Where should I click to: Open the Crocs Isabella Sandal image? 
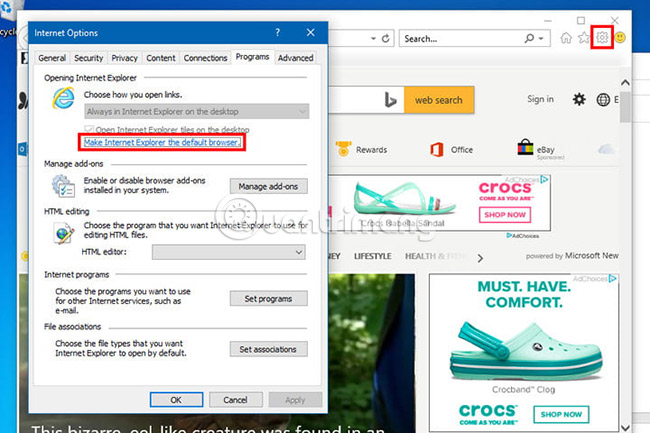[x=404, y=199]
